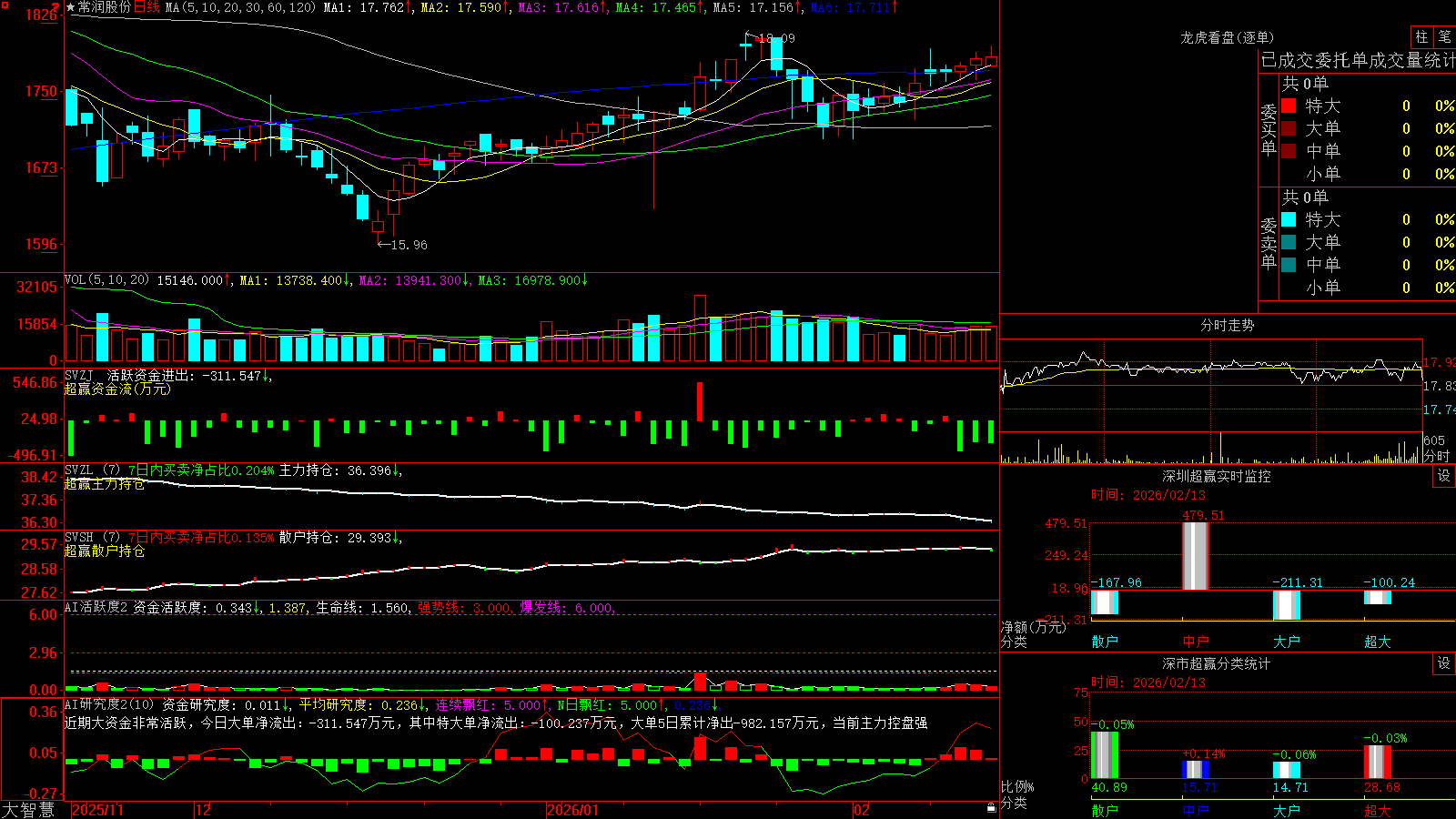Select the dark red 大单 buy-order swatch
The image size is (1456, 819).
tap(1289, 128)
